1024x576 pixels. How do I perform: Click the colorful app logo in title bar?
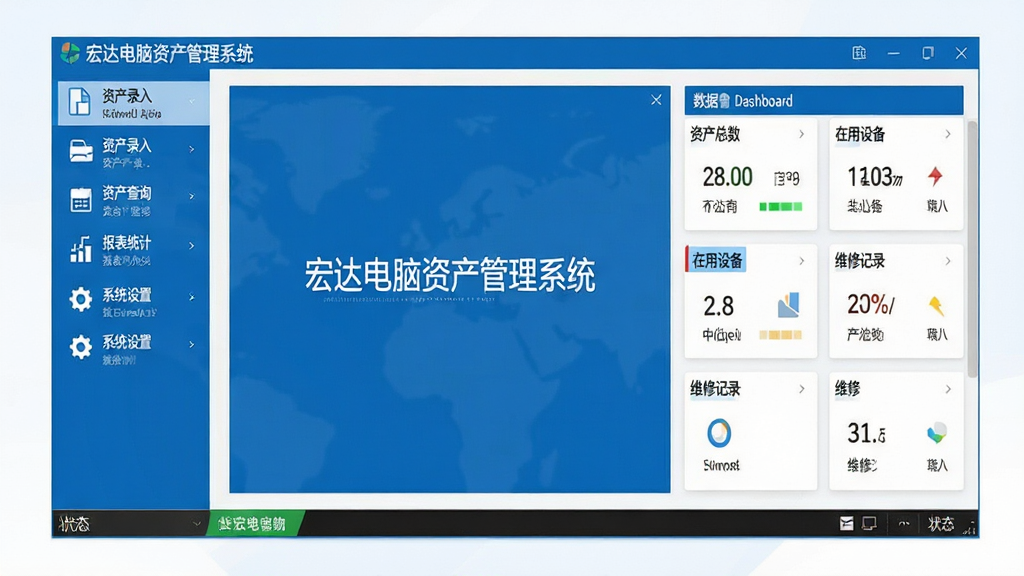[70, 53]
